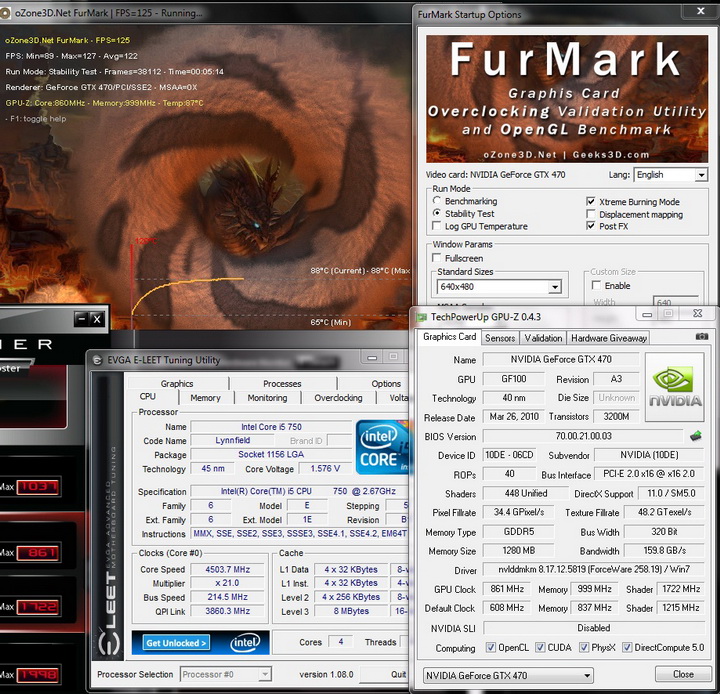Click the Max 1037 red readout
Viewport: 720px width, 694px height.
[38, 486]
